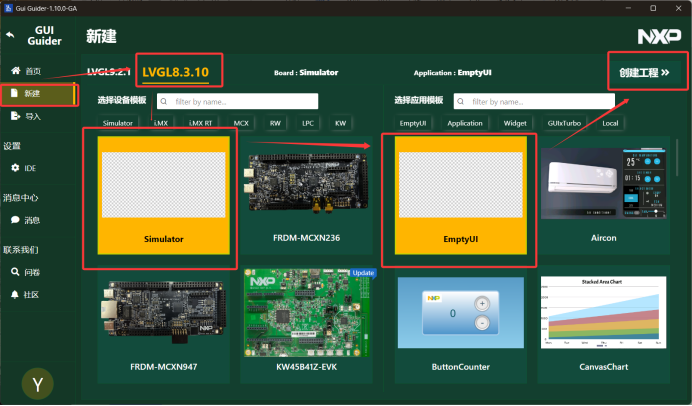Go to the home page via the house icon
The image size is (692, 406).
(x=16, y=71)
